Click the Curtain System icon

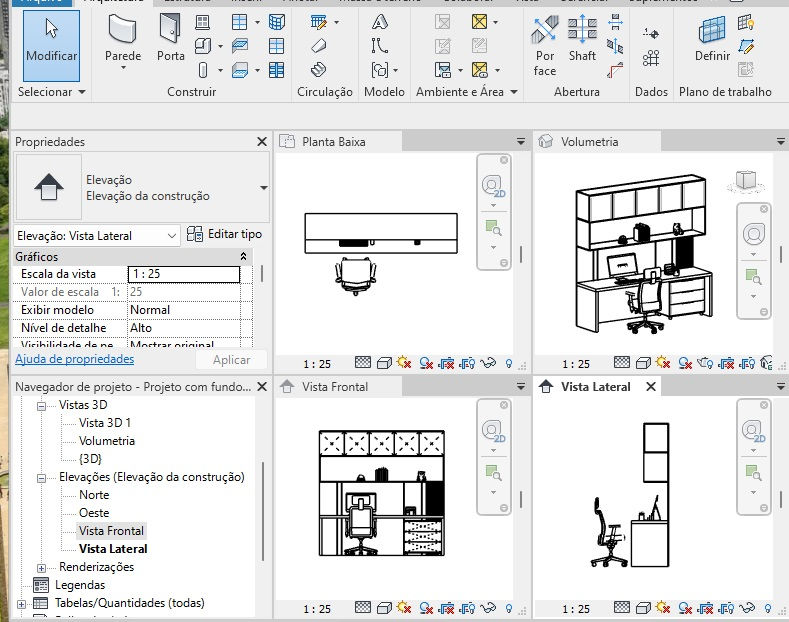point(276,22)
